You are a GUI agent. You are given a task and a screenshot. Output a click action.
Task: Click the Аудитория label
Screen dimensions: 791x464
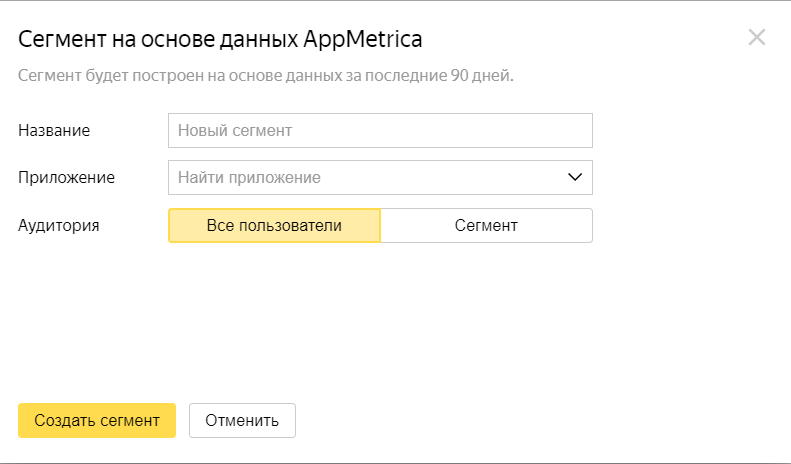tap(59, 225)
